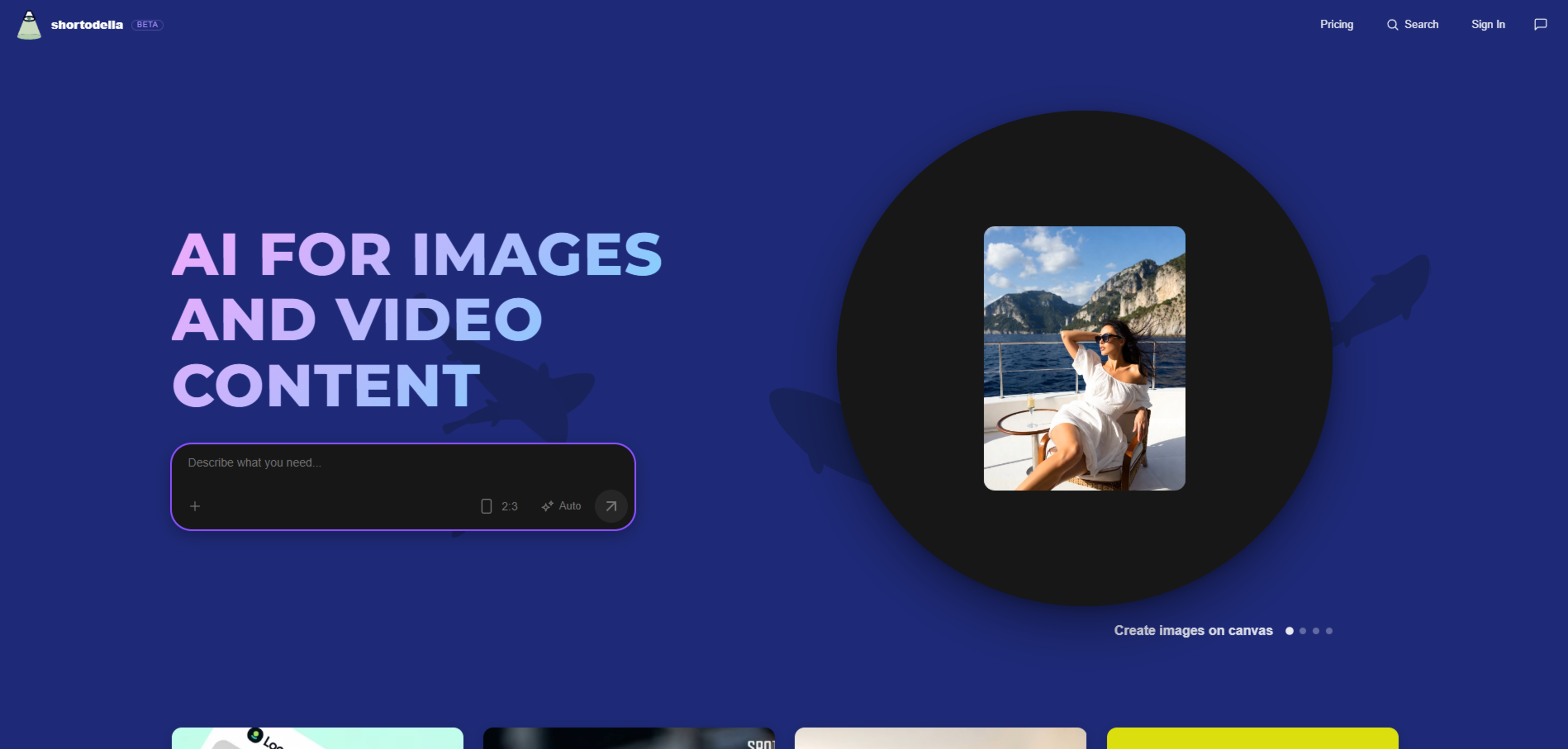Select the first carousel dot
Screen dimensions: 1568x749
click(x=1289, y=631)
